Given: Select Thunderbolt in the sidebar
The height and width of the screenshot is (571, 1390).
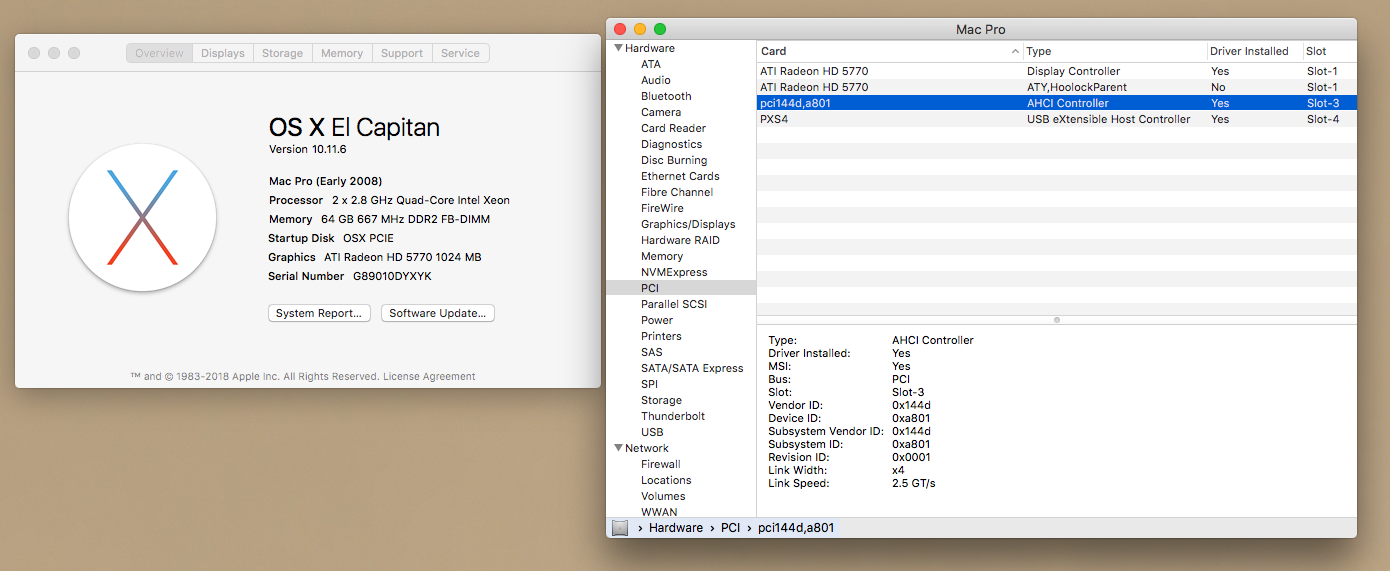Looking at the screenshot, I should point(673,416).
